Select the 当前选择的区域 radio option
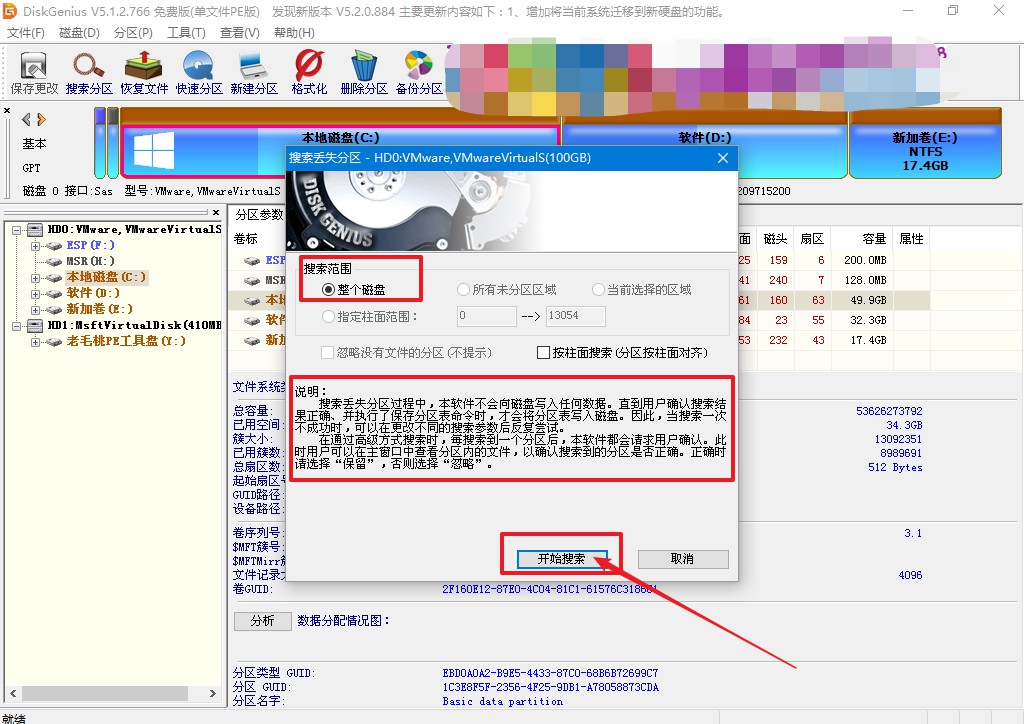Image resolution: width=1024 pixels, height=724 pixels. 598,290
